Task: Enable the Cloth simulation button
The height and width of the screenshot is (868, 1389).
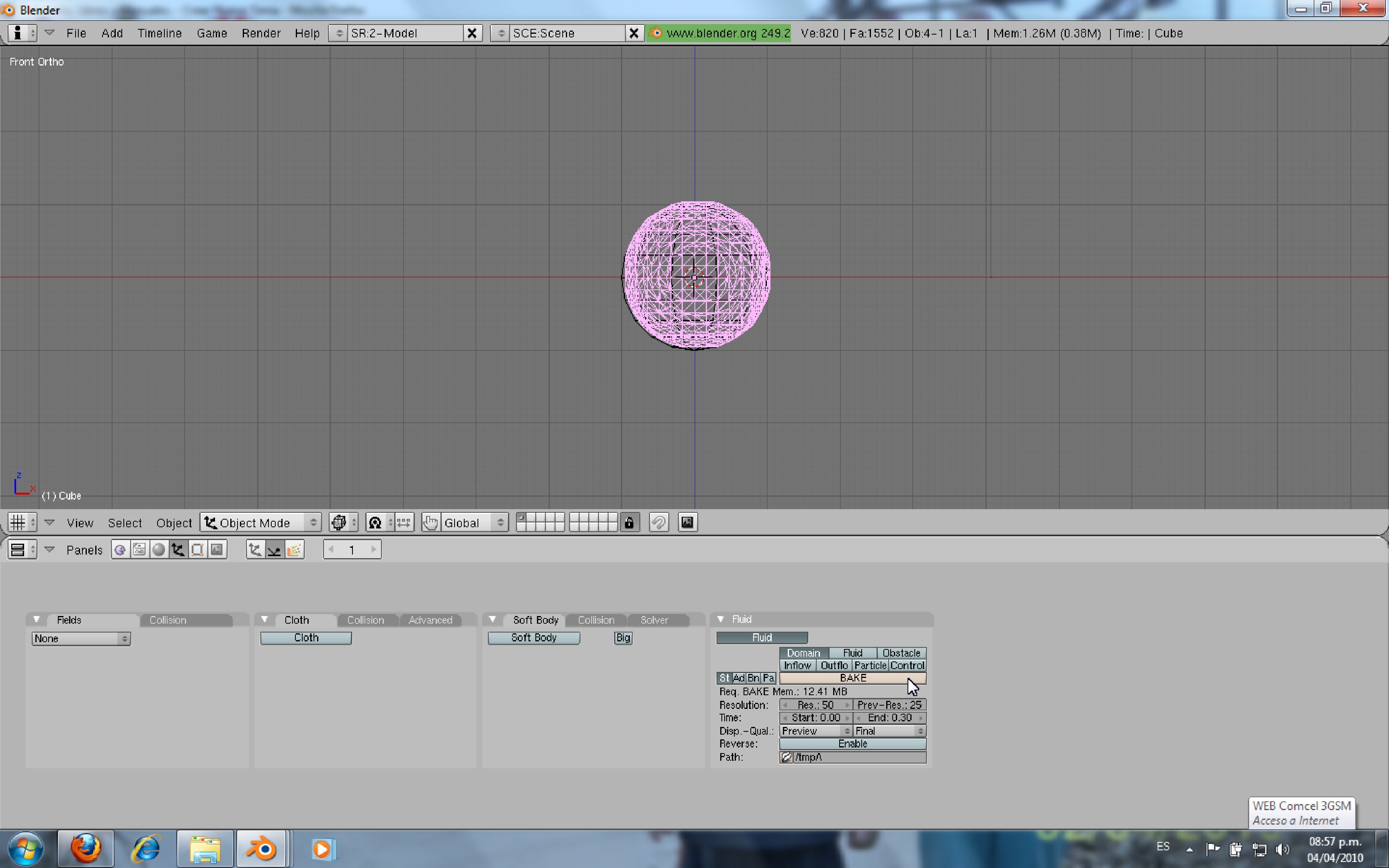Action: tap(305, 637)
